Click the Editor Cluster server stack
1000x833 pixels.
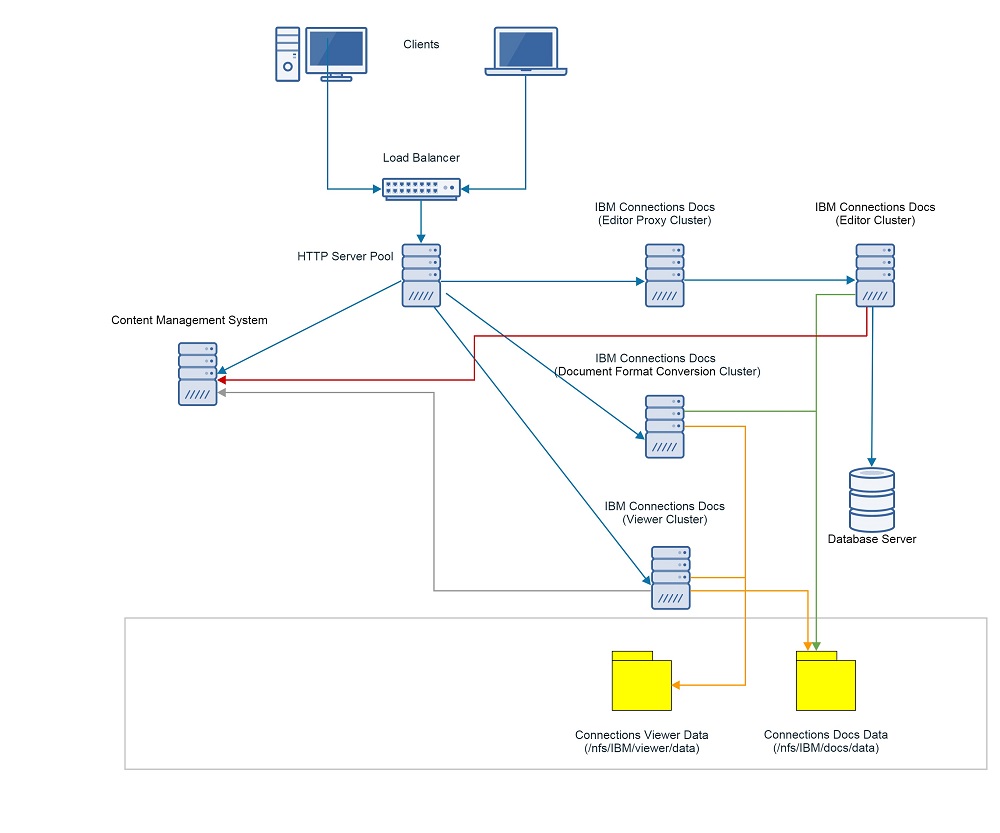point(873,273)
